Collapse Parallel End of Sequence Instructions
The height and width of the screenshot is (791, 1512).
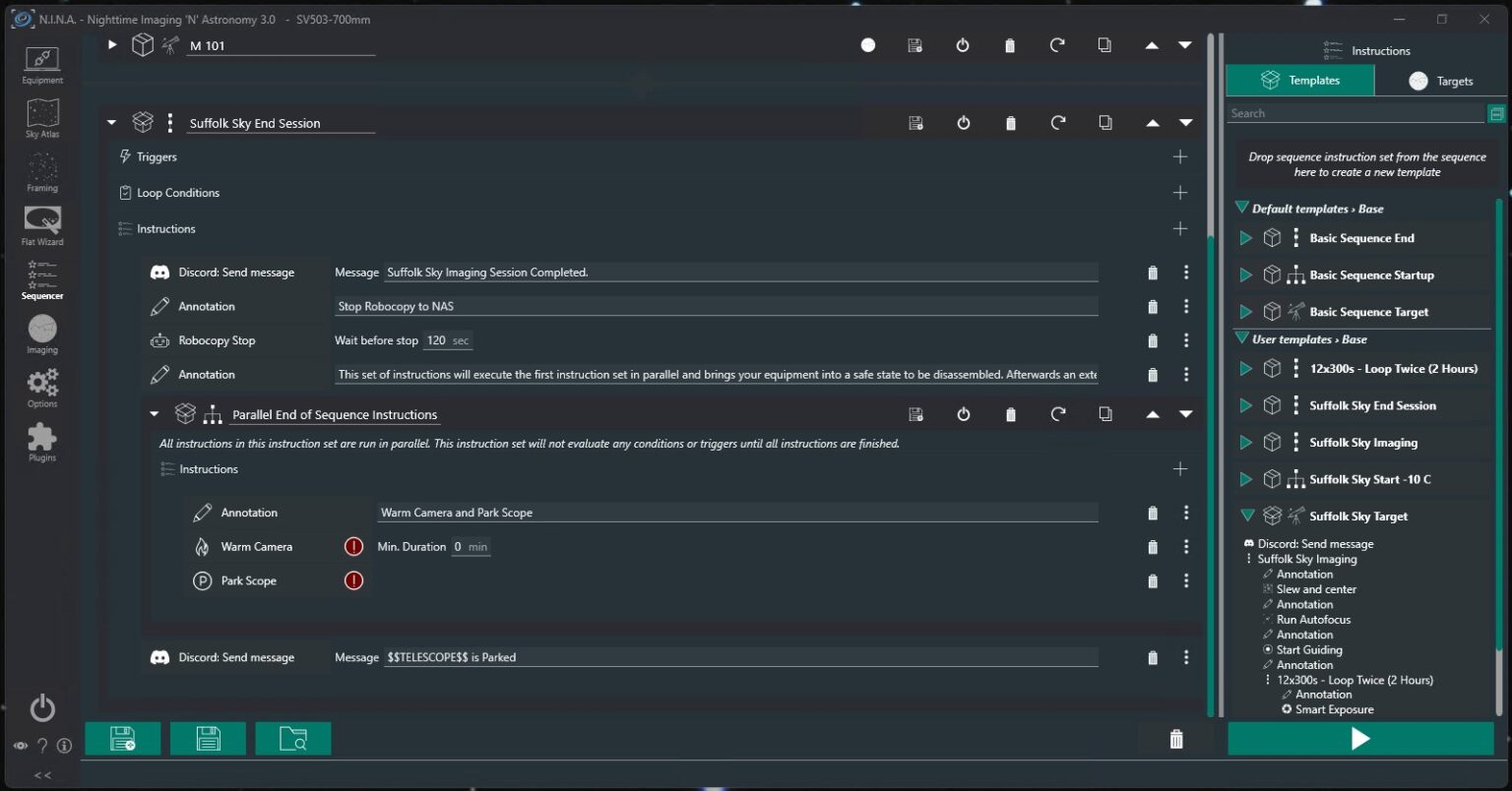[x=154, y=414]
